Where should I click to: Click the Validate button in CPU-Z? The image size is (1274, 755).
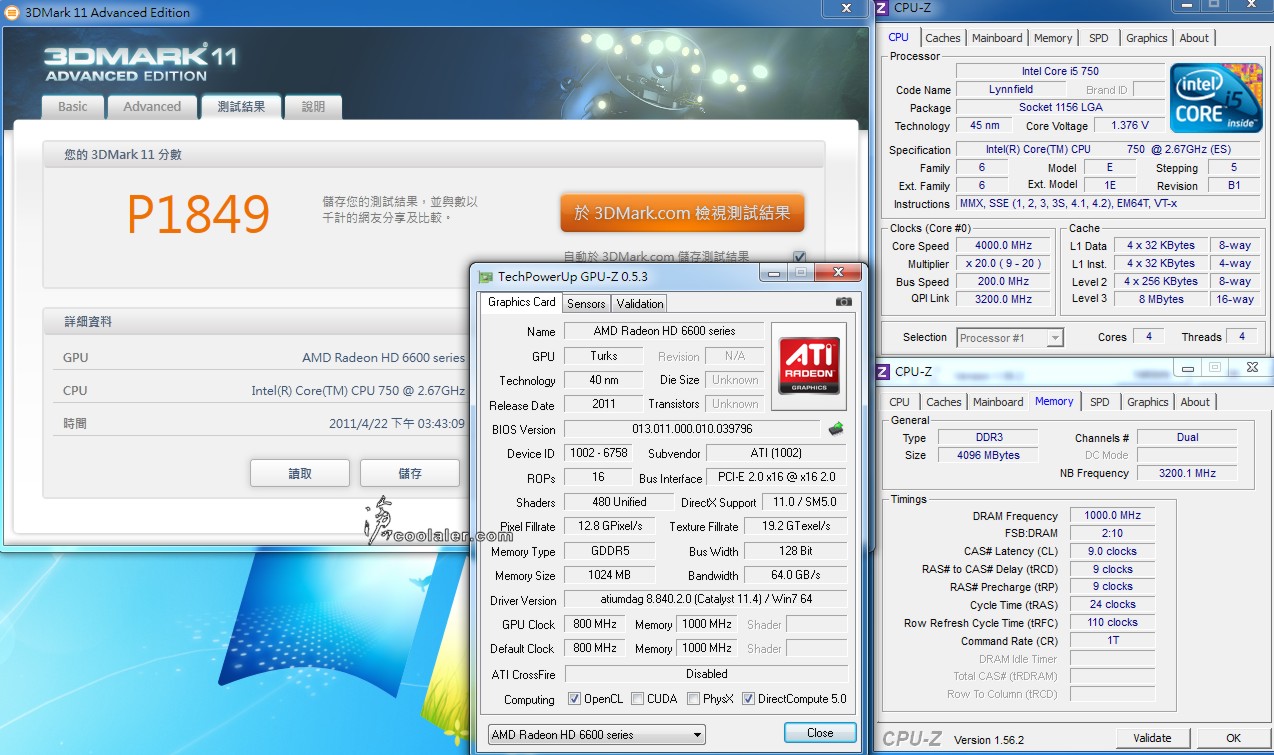1152,738
